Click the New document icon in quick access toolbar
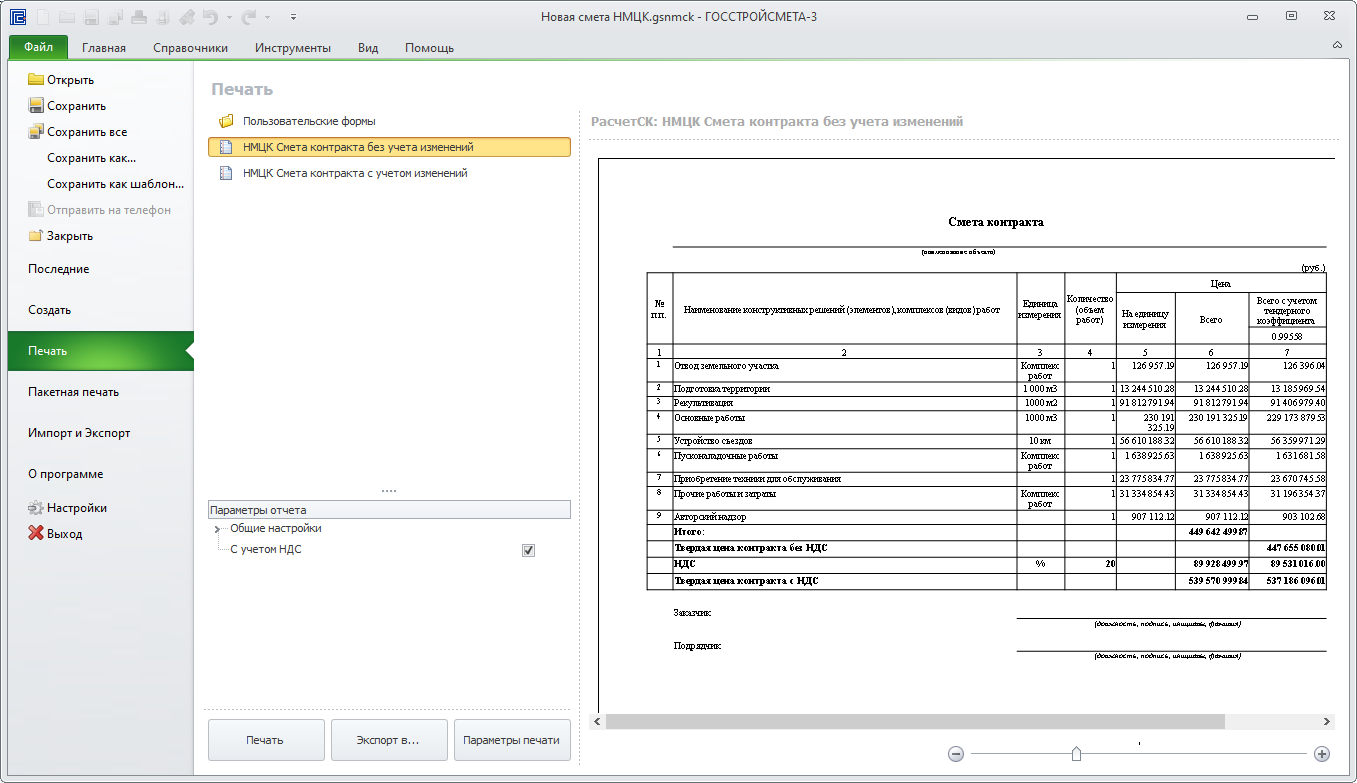This screenshot has height=783, width=1357. [43, 16]
